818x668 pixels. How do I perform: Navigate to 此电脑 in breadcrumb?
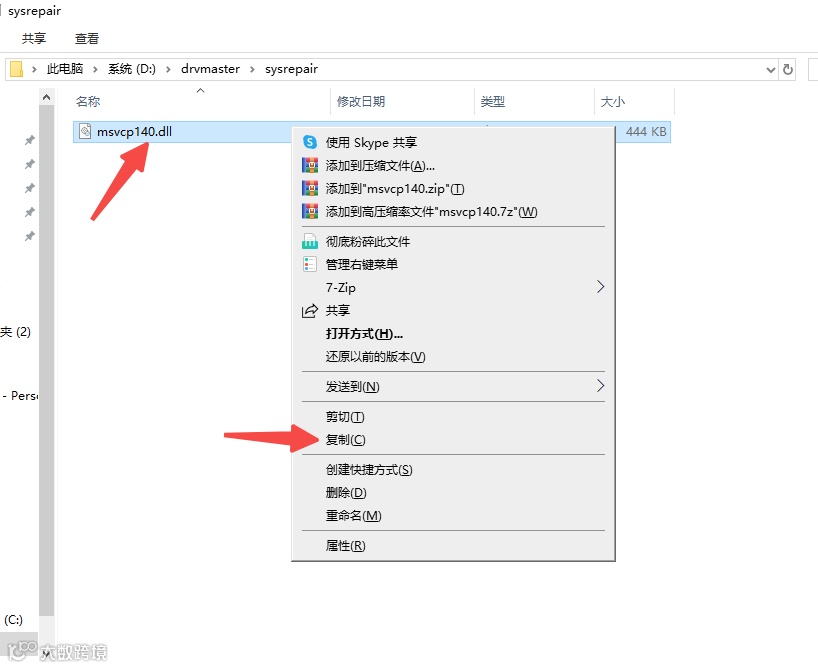pyautogui.click(x=65, y=69)
